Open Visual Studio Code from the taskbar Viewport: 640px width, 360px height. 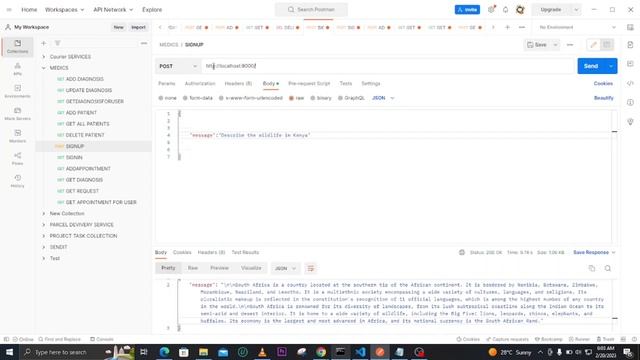(360, 352)
